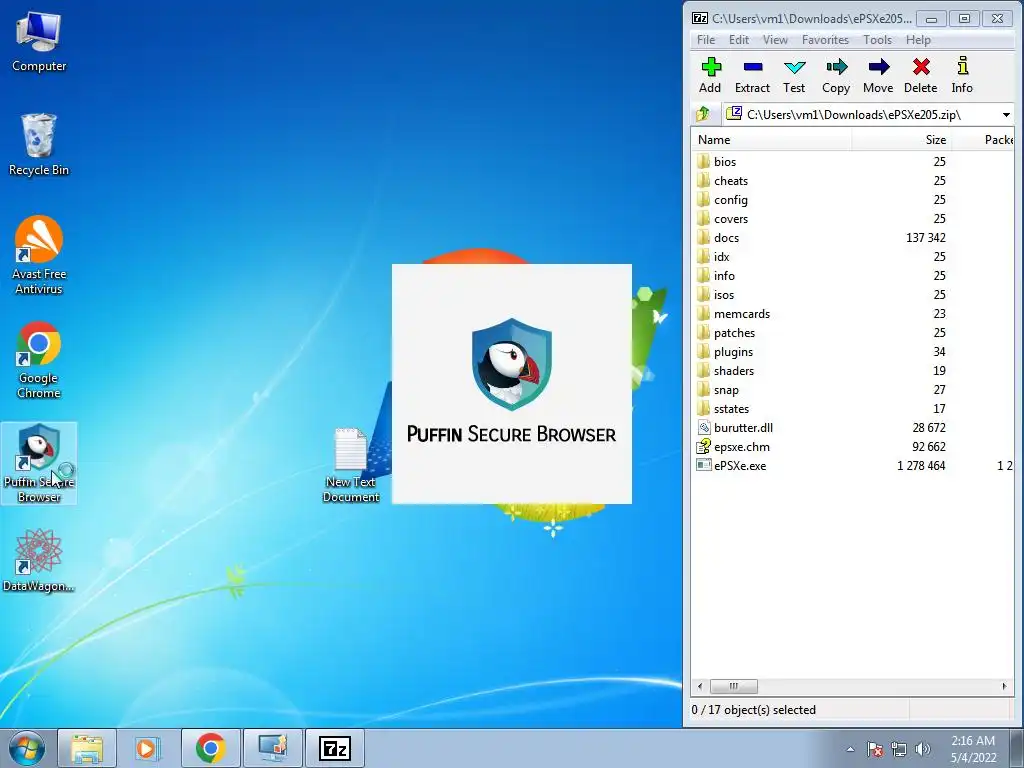This screenshot has height=768, width=1024.
Task: Open the Info toolbar item
Action: tap(962, 76)
